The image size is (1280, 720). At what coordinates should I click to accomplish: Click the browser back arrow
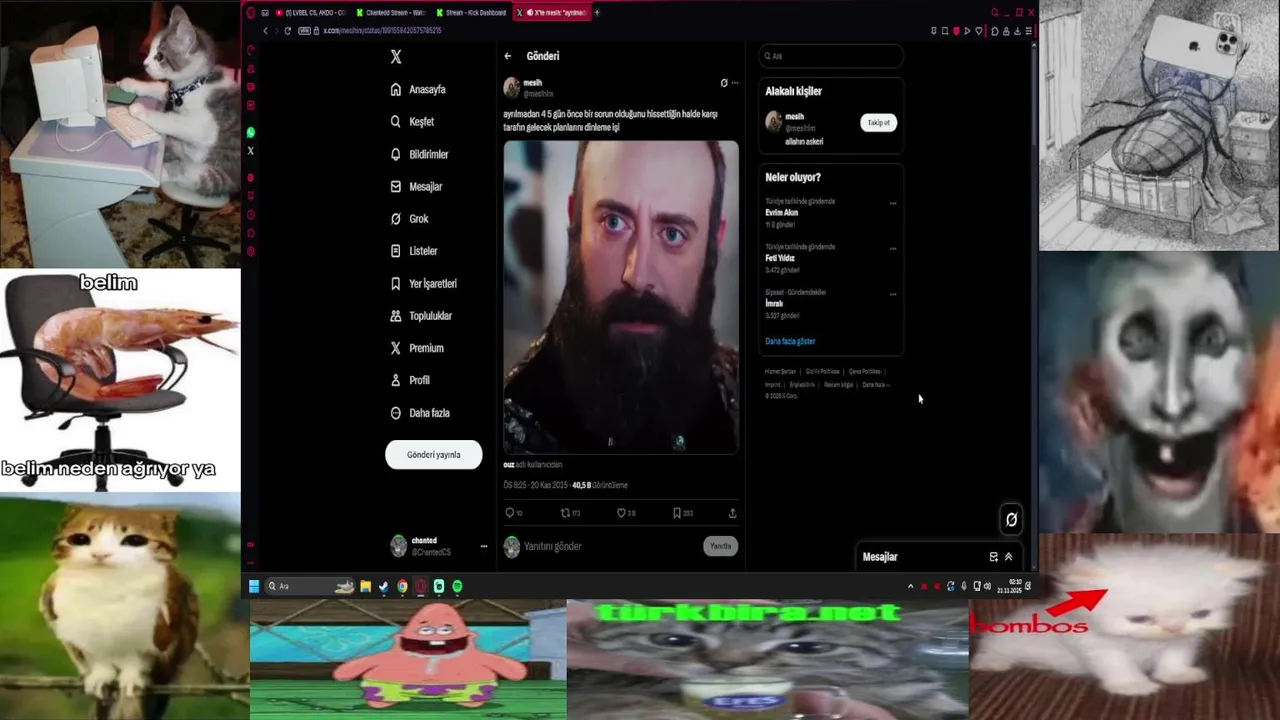(265, 31)
